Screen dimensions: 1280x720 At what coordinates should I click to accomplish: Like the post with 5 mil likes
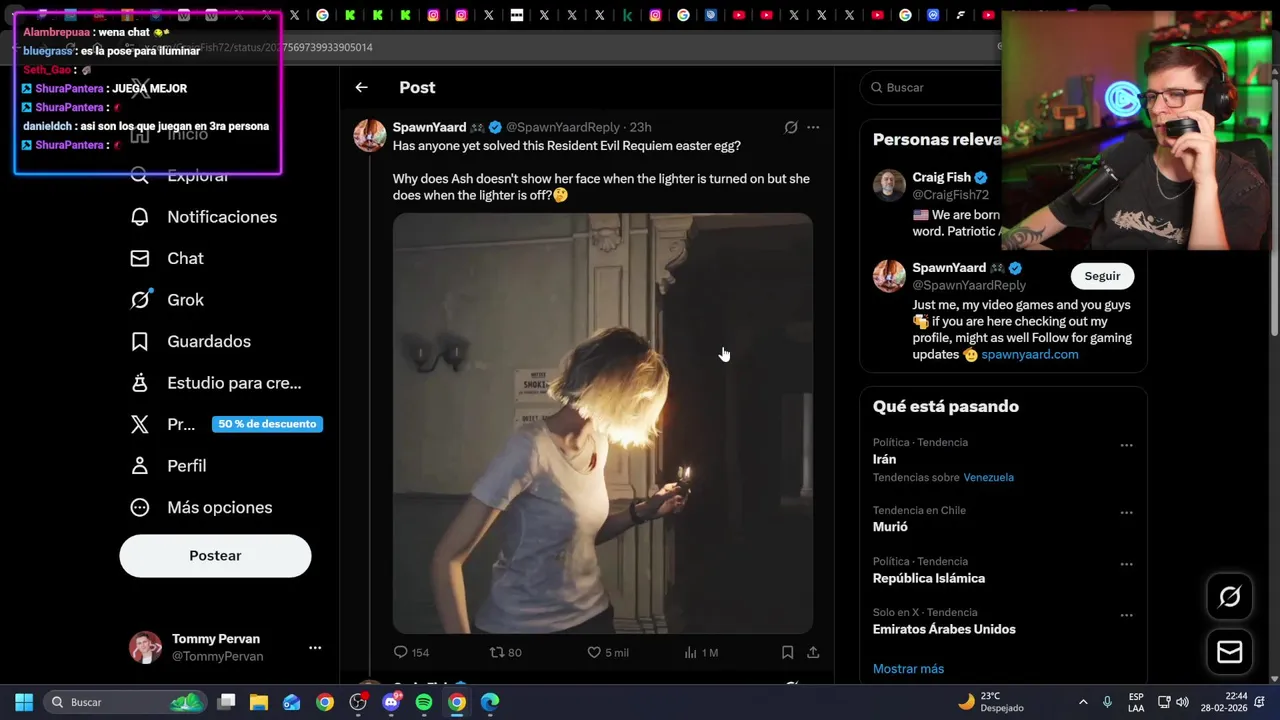tap(608, 652)
